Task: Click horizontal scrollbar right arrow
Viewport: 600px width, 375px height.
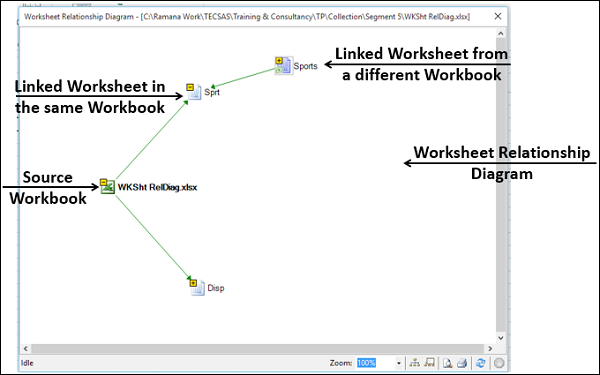Action: point(490,349)
